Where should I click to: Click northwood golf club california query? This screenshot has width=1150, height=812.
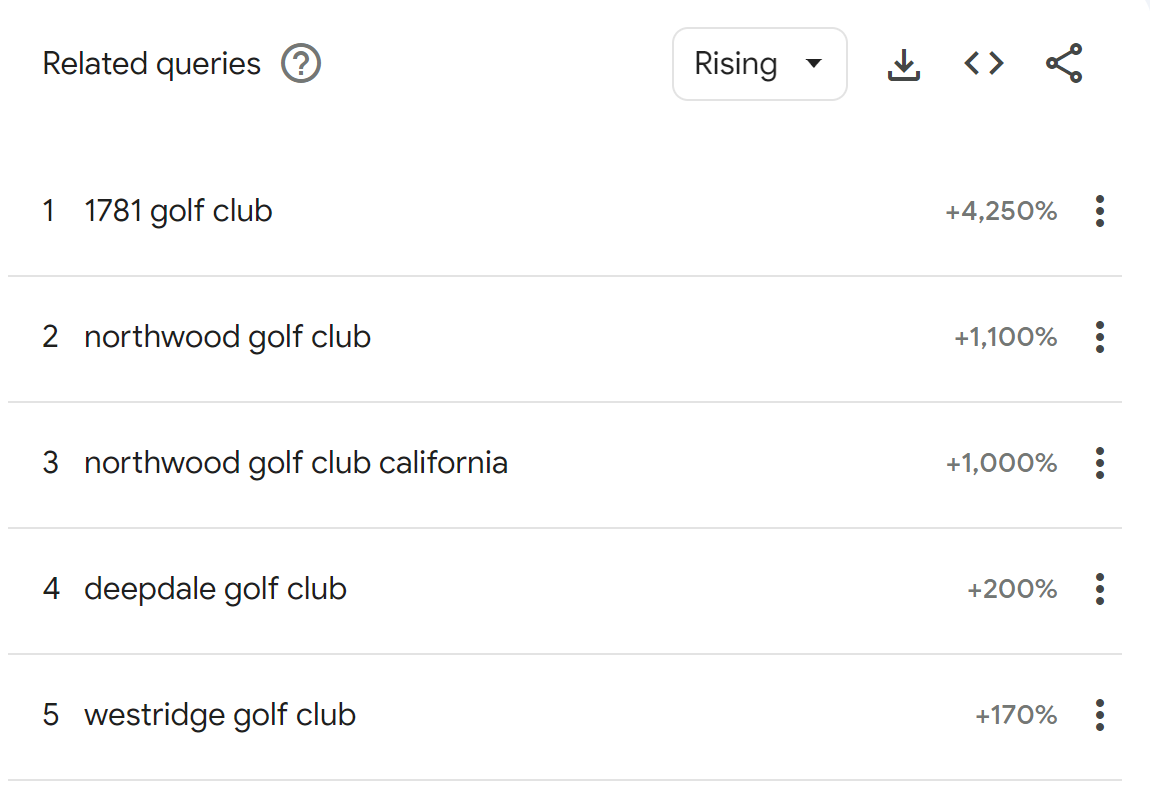(x=295, y=464)
